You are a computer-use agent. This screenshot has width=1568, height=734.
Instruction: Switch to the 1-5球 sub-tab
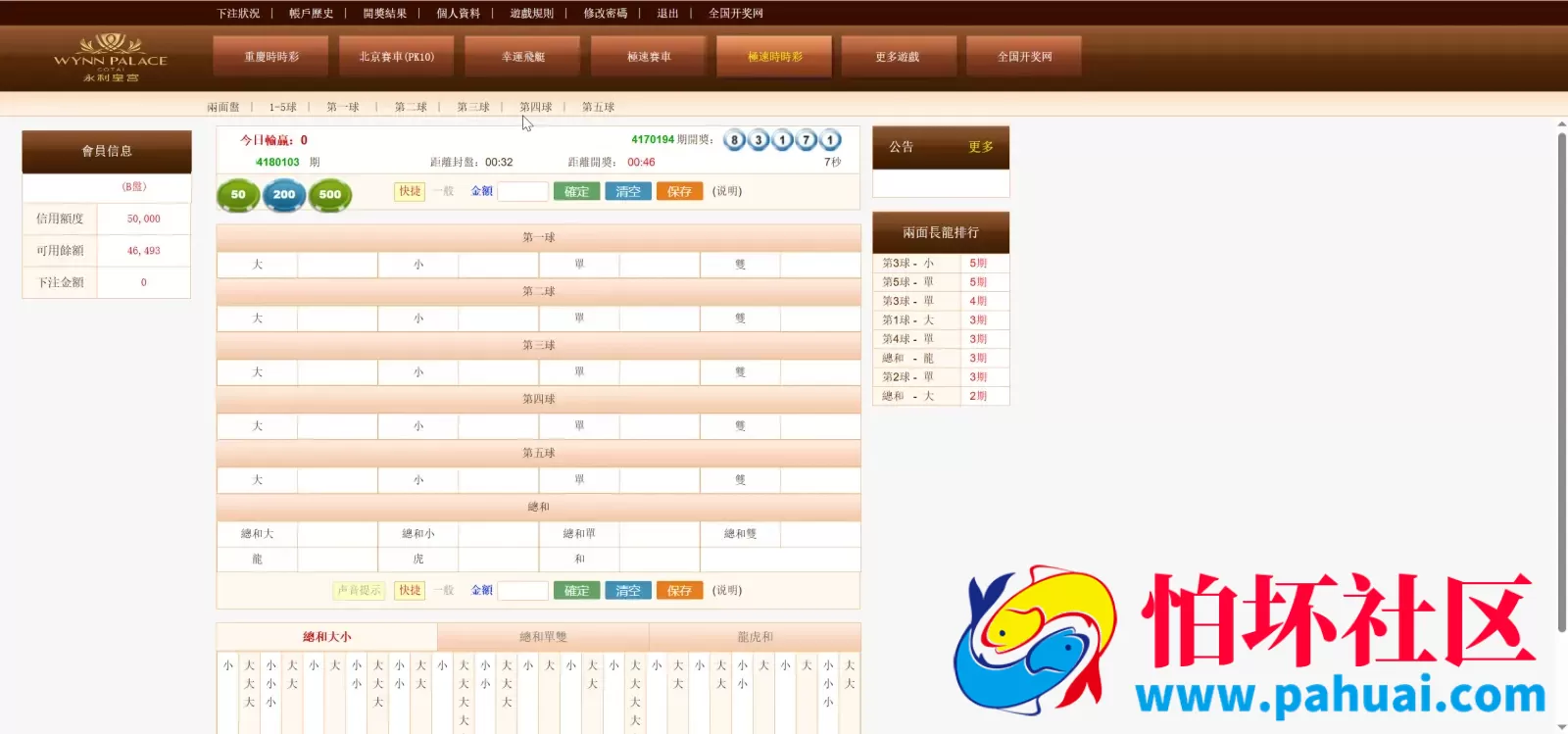coord(282,107)
